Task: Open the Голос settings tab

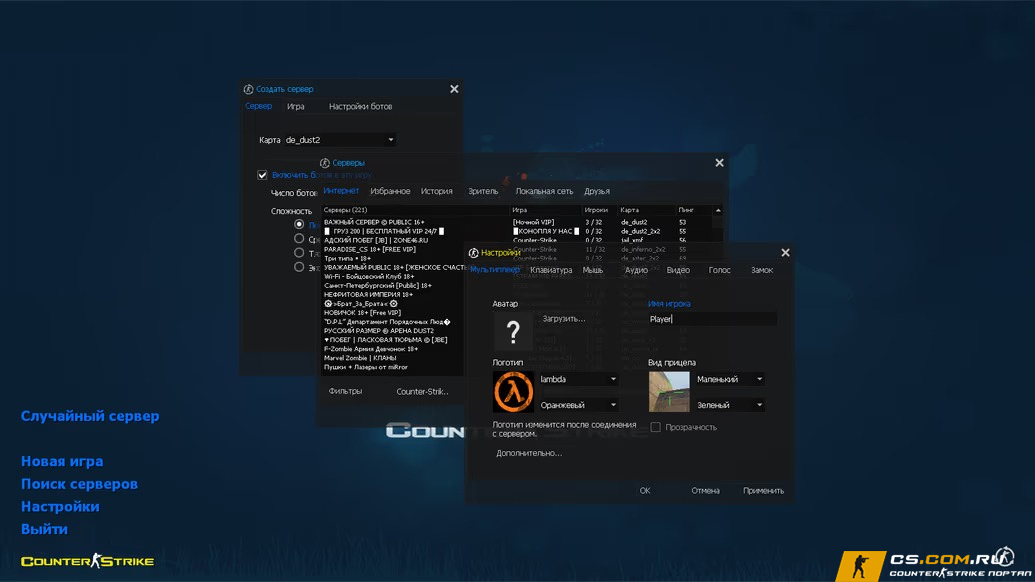Action: (719, 270)
